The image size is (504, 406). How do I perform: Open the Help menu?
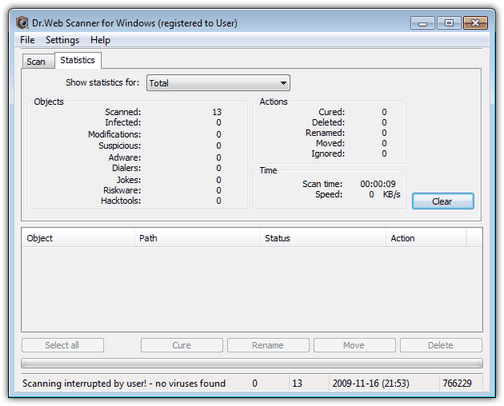[x=100, y=40]
